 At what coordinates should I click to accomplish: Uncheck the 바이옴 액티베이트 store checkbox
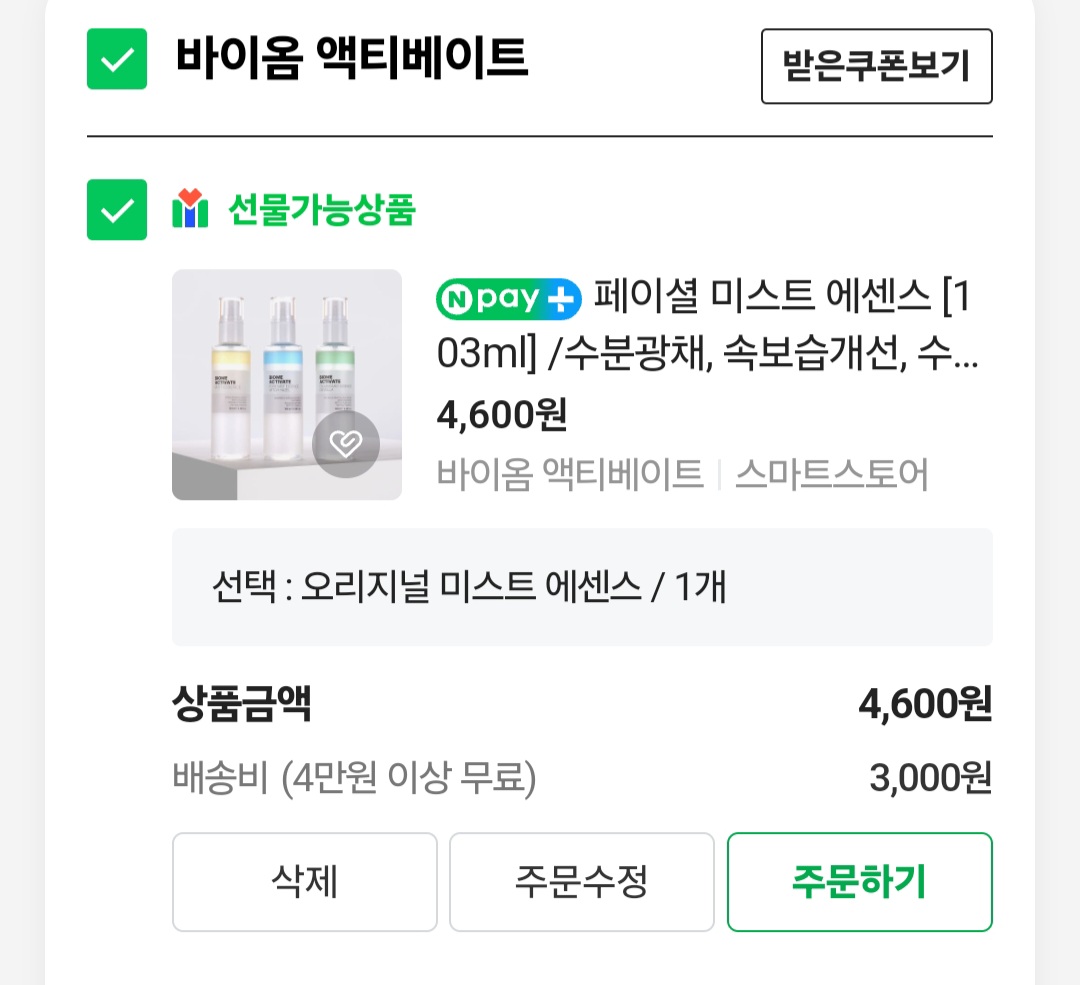click(x=117, y=59)
